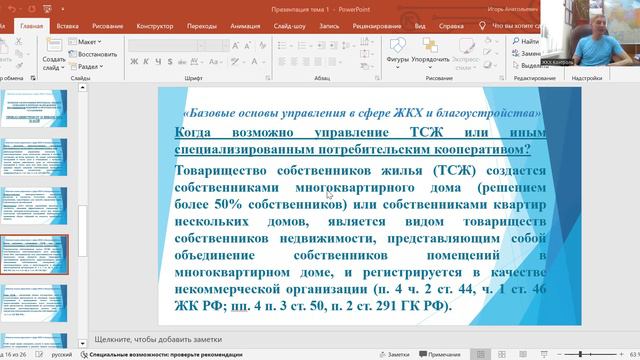Increase font size with larger A icon
Viewport: 640px width, 360px height.
(236, 46)
